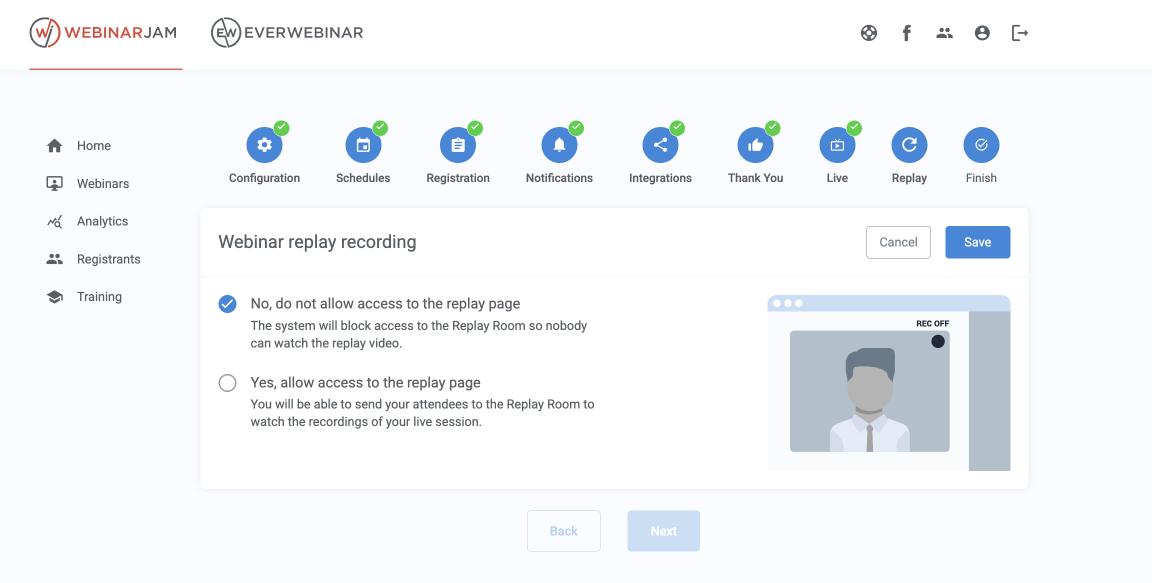Click the Cancel button

pyautogui.click(x=898, y=242)
